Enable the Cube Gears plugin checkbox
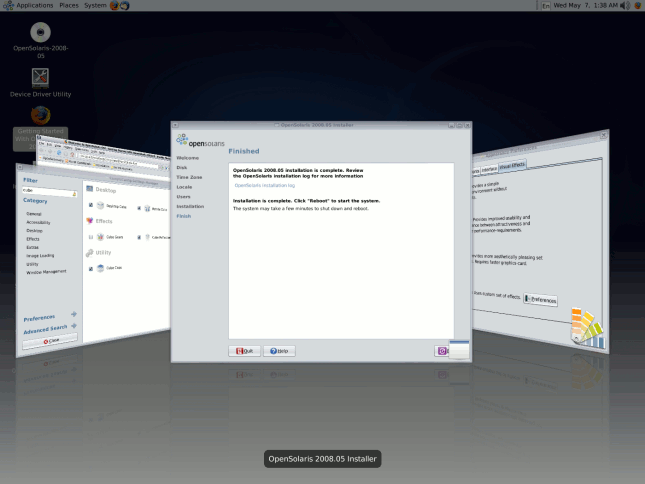645x484 pixels. 91,237
